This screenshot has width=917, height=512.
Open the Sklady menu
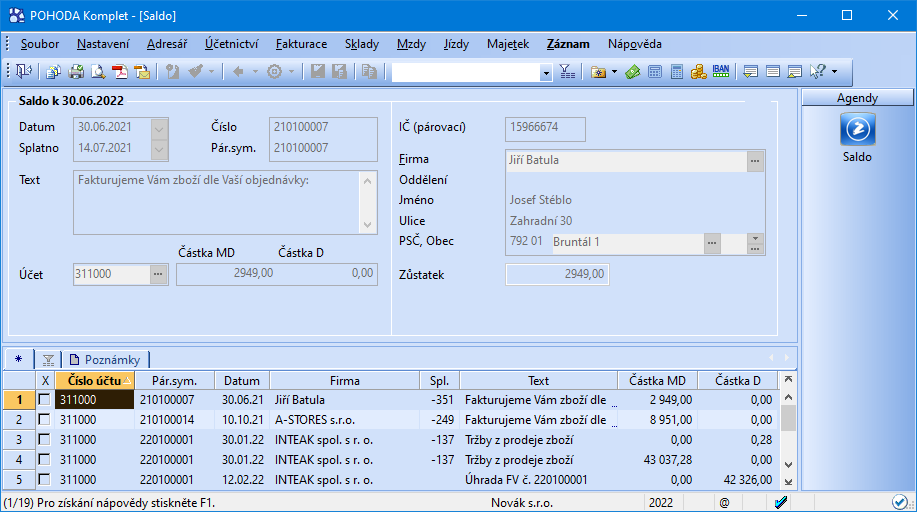point(362,44)
